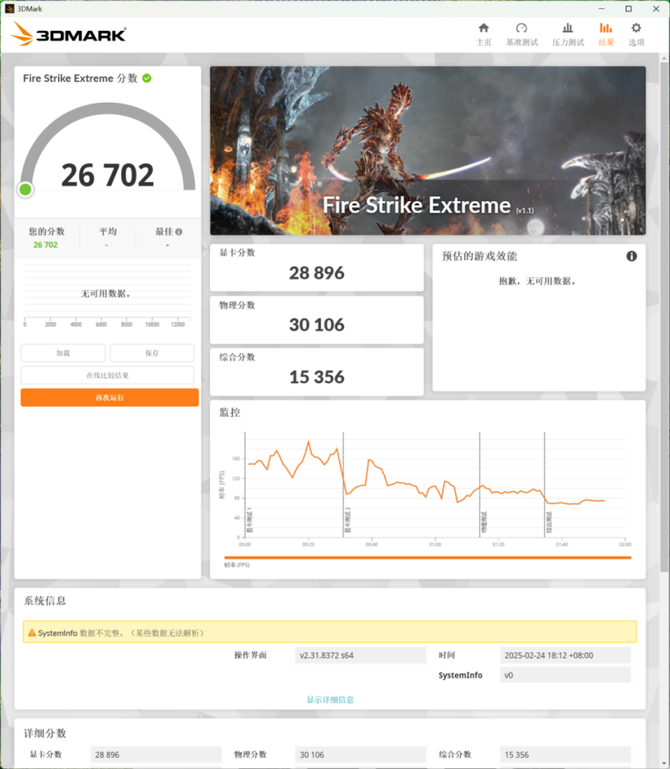670x769 pixels.
Task: Switch to 基准测试 benchmarks tab
Action: click(522, 34)
